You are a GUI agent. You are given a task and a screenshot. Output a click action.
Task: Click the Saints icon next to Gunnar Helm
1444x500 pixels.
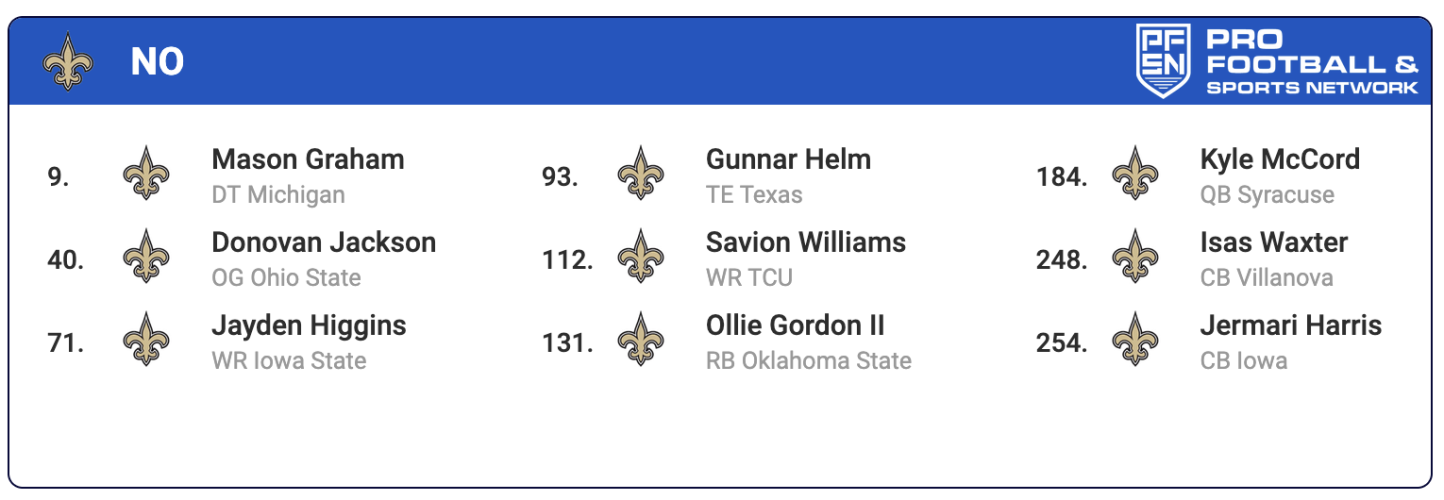(640, 175)
